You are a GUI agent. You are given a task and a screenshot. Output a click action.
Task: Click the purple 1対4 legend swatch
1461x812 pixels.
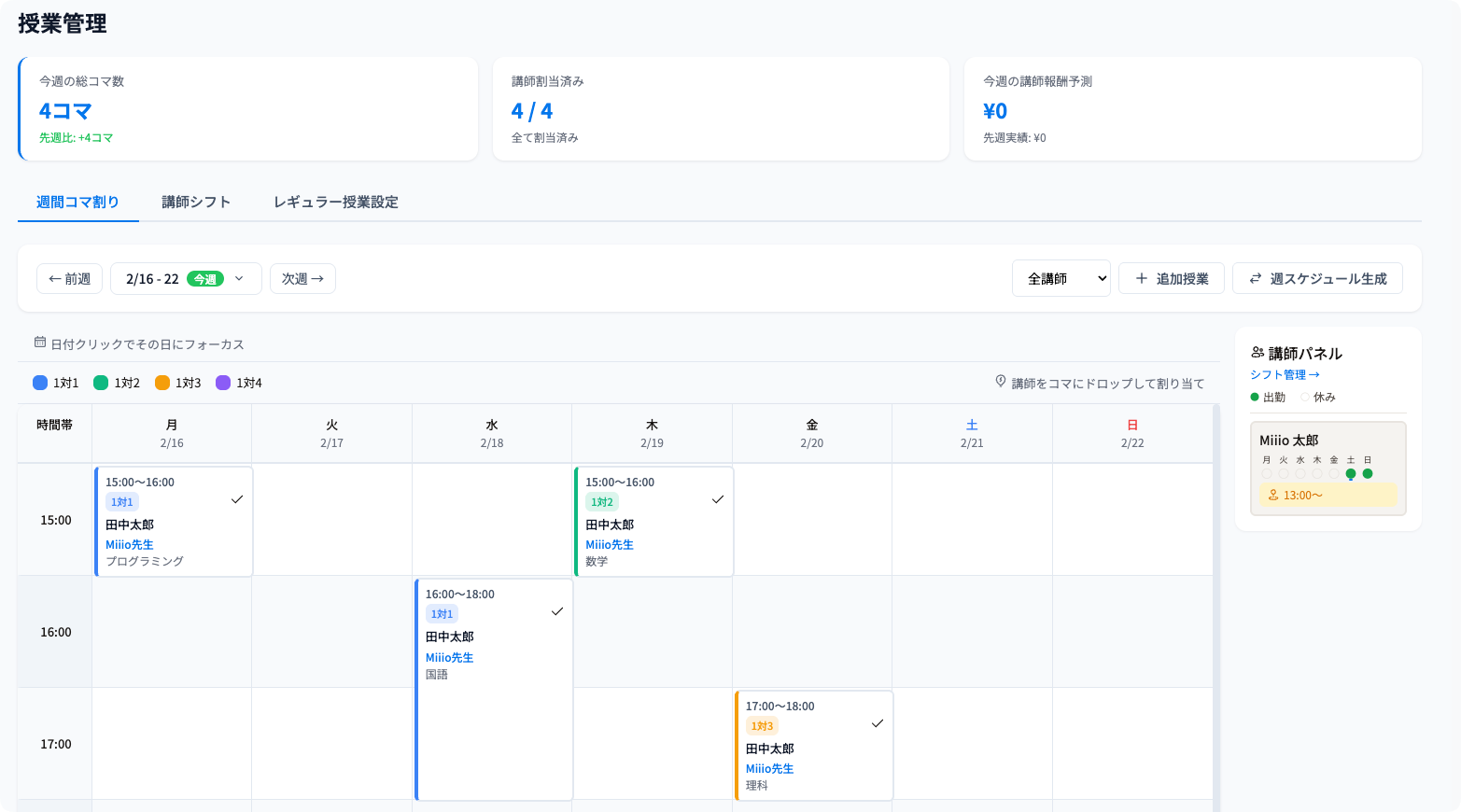pyautogui.click(x=223, y=383)
